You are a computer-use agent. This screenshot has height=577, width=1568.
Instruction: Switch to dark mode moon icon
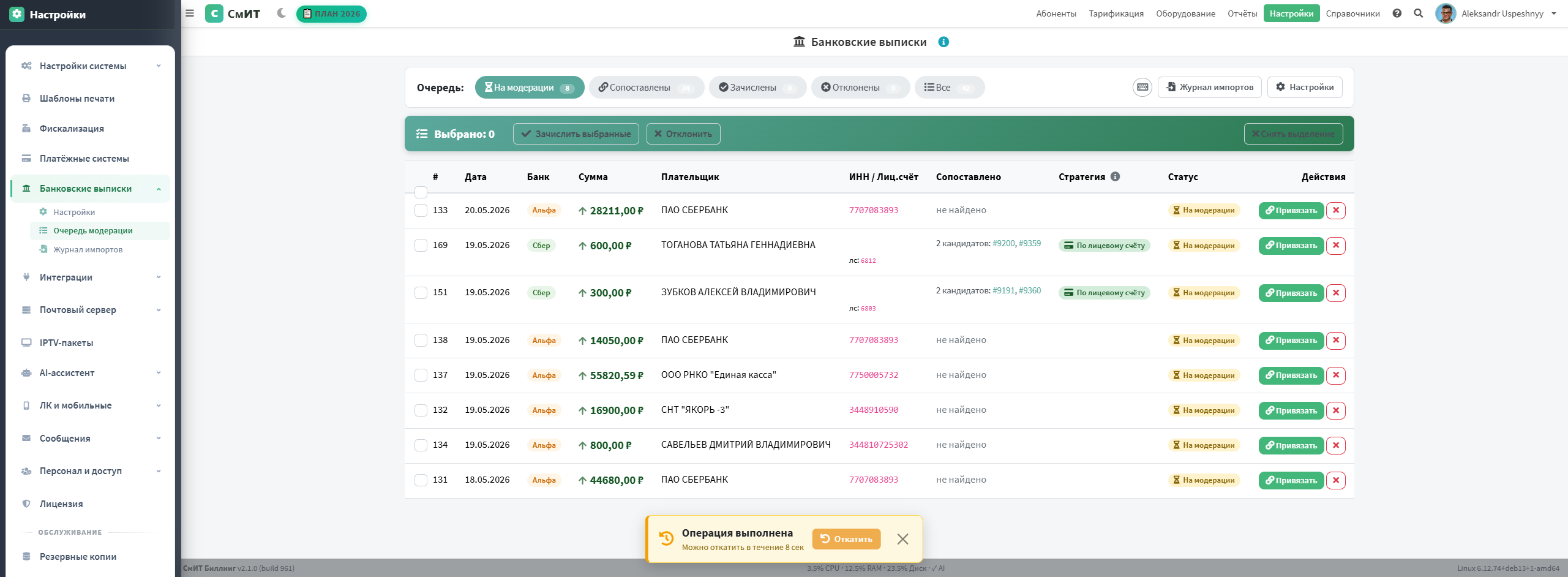pos(282,13)
